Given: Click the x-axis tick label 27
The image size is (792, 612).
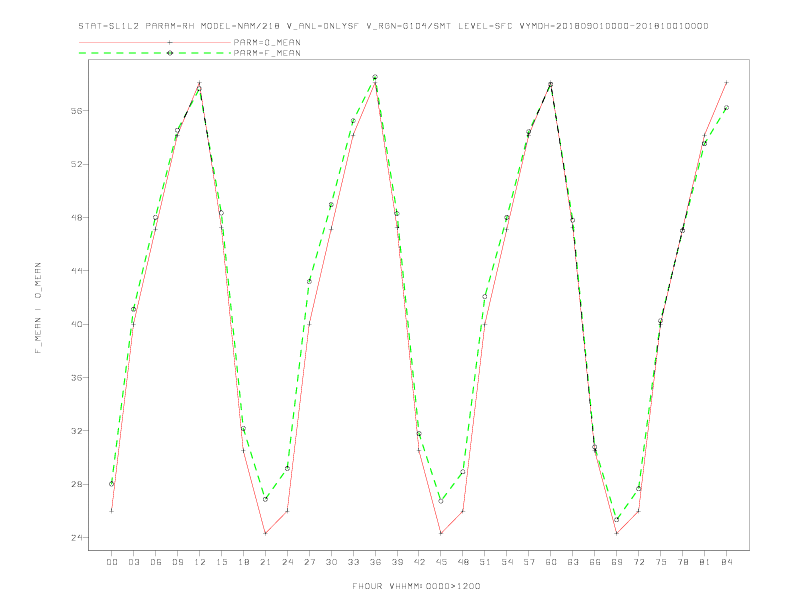Looking at the screenshot, I should (x=309, y=562).
